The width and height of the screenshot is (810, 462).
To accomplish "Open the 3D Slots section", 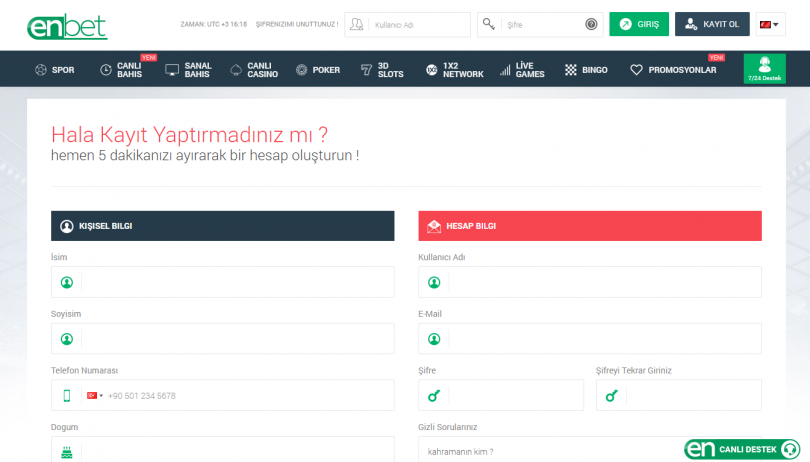I will (x=382, y=70).
